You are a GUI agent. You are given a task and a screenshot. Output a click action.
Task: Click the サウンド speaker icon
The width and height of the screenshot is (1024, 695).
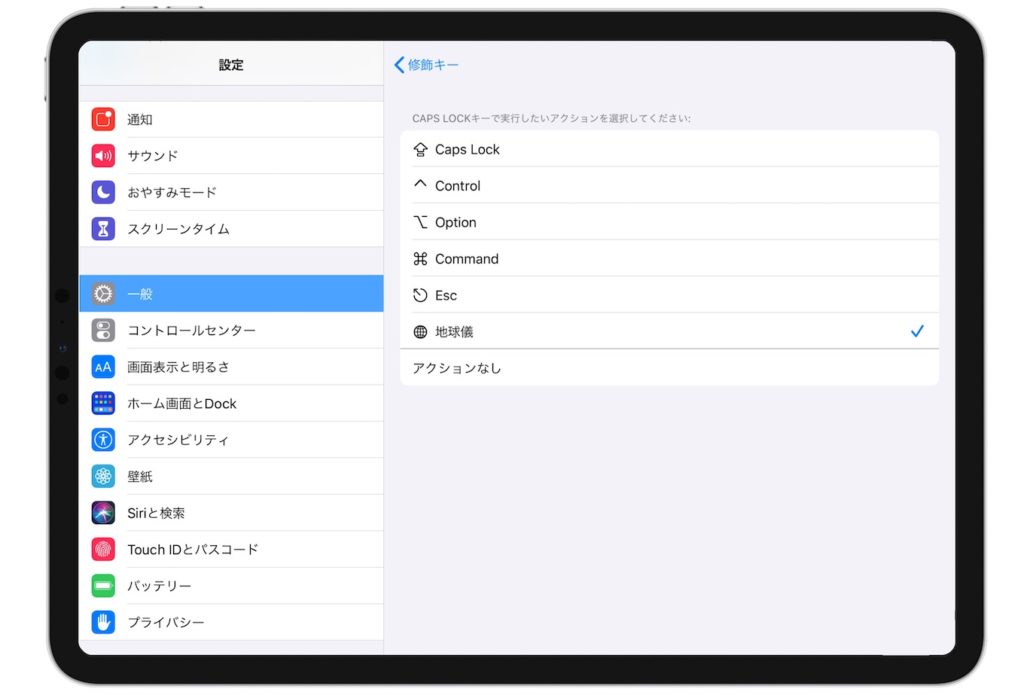pos(103,155)
